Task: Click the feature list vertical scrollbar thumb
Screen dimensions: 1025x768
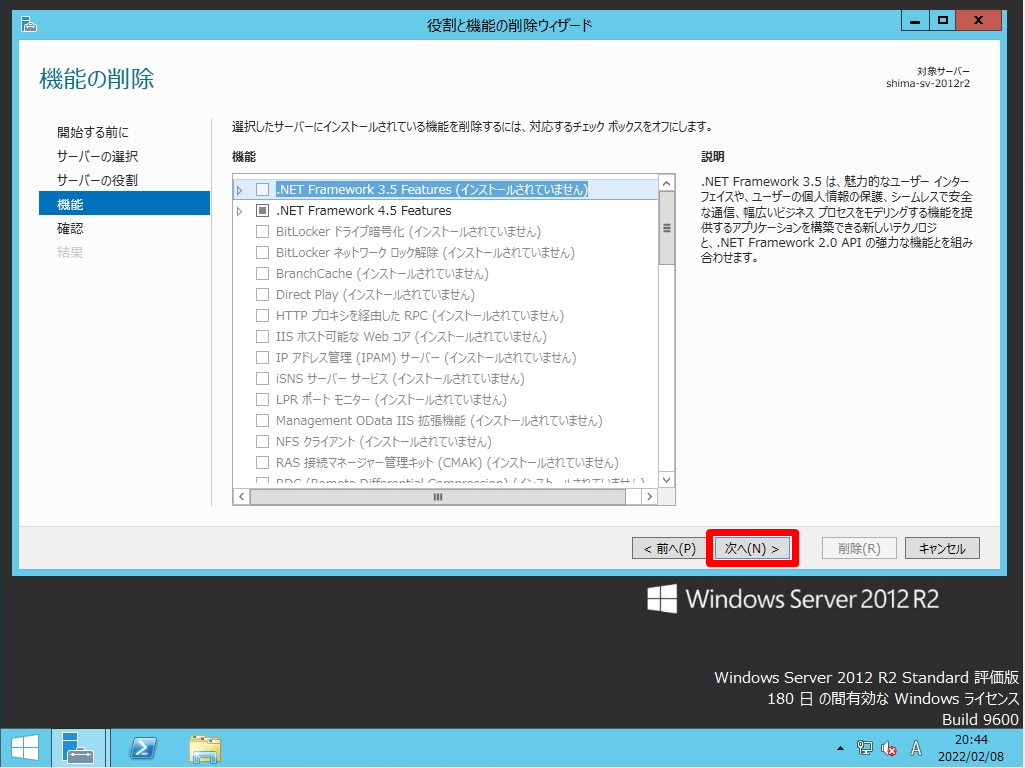Action: click(x=666, y=228)
